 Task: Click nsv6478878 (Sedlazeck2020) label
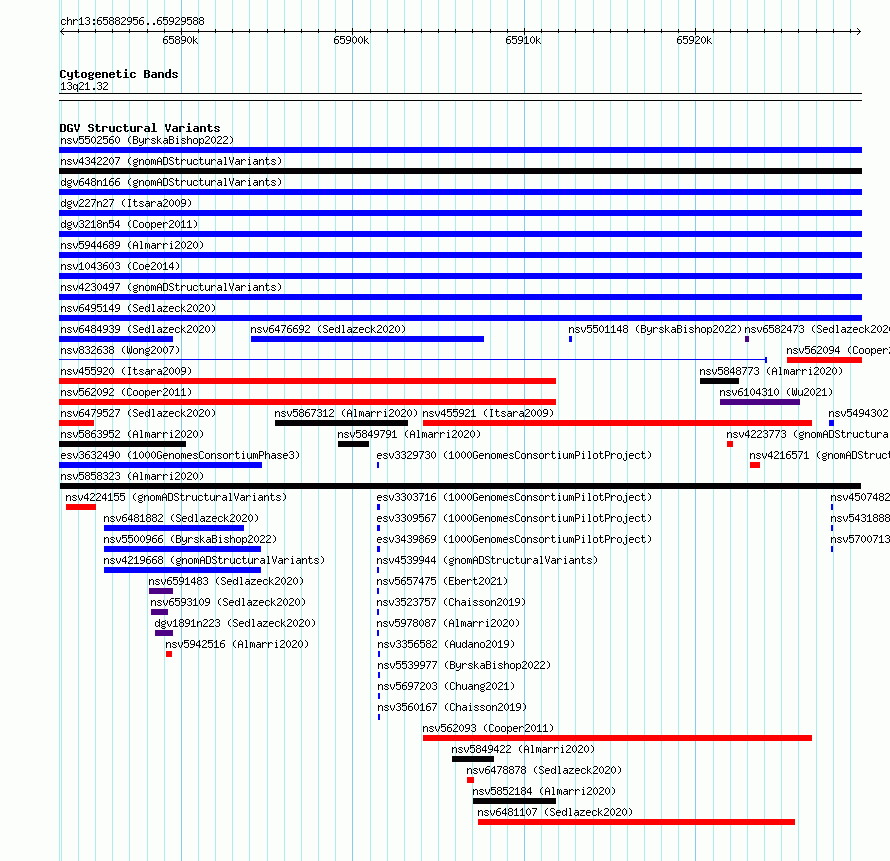[x=544, y=770]
